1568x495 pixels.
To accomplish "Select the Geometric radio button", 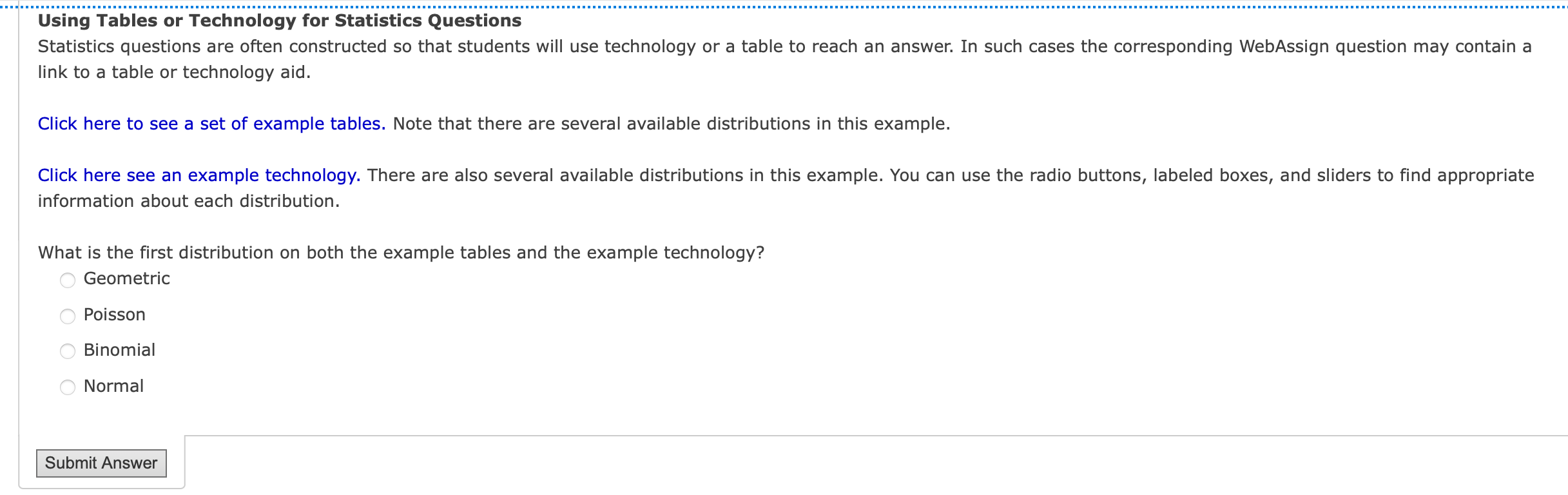I will point(66,280).
